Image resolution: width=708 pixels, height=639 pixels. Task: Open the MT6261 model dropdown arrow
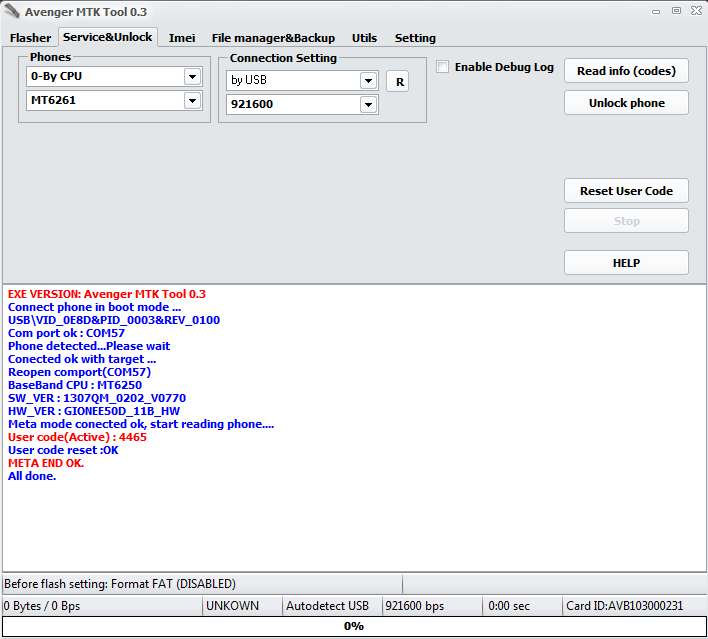coord(192,100)
